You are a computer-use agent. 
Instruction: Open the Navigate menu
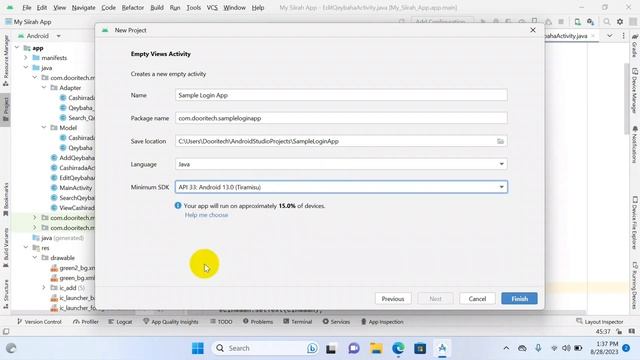83,8
